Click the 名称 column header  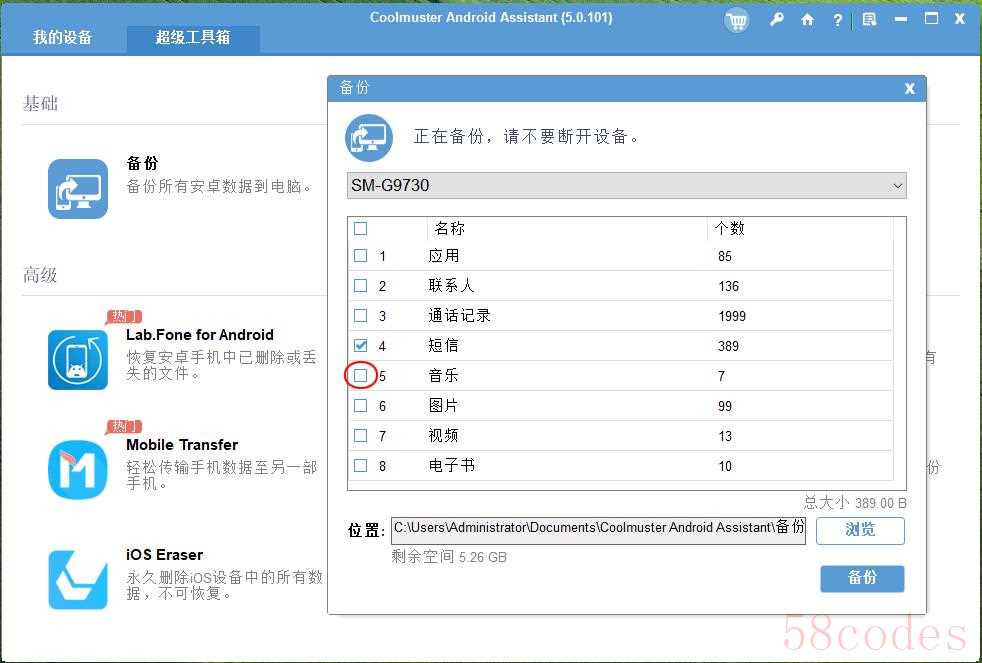point(450,229)
